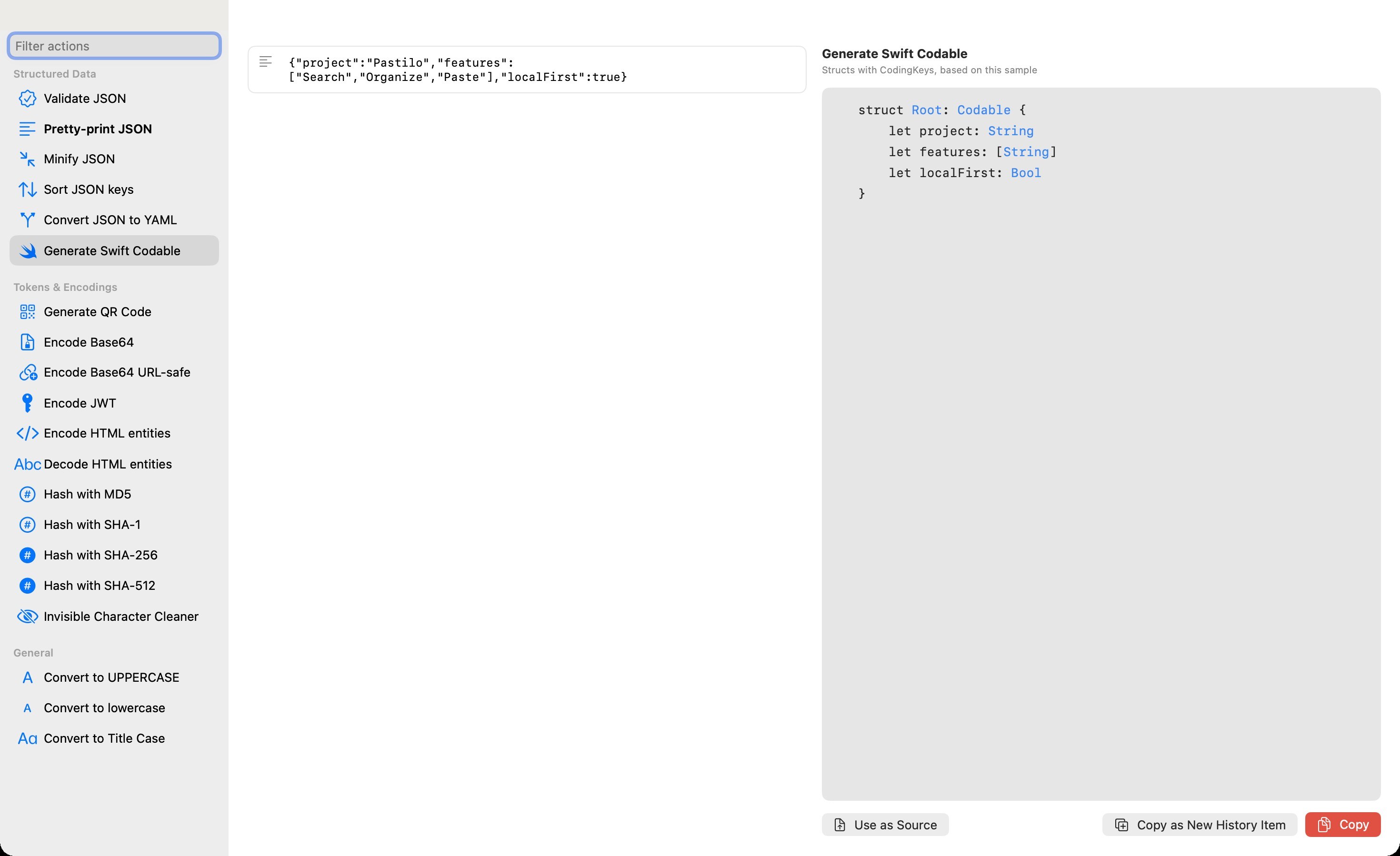
Task: Select Hash with MD5 action
Action: (x=114, y=494)
